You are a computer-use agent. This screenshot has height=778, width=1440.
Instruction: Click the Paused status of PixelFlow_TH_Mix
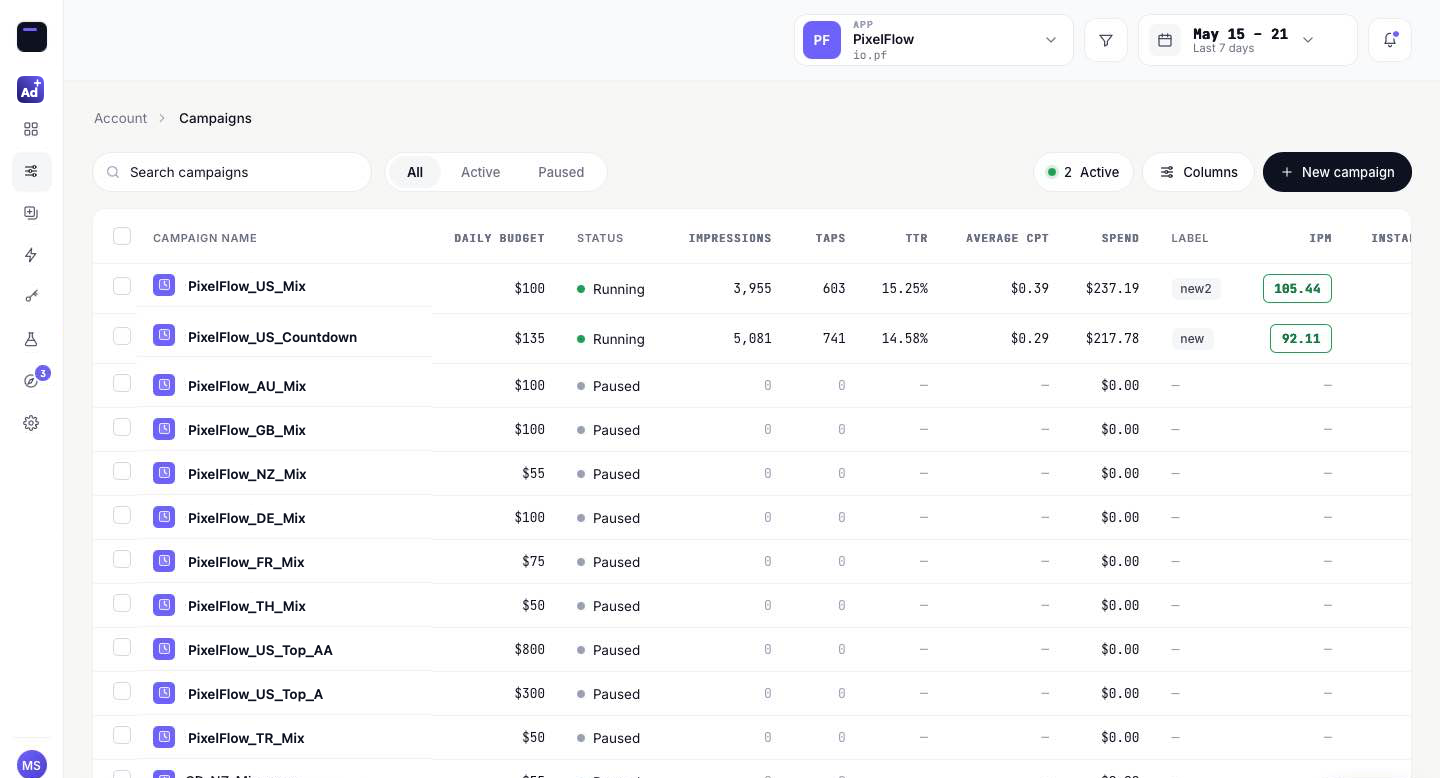(608, 606)
